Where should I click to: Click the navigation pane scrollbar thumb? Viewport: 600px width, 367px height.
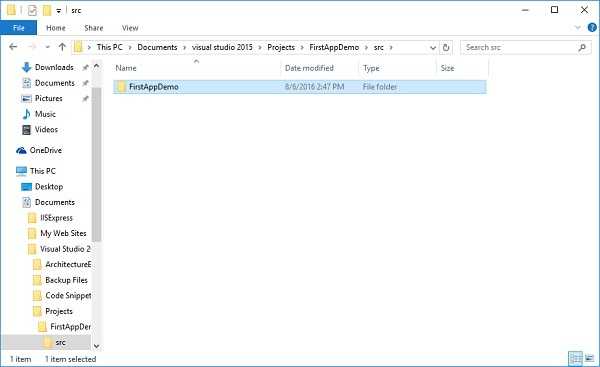96,165
